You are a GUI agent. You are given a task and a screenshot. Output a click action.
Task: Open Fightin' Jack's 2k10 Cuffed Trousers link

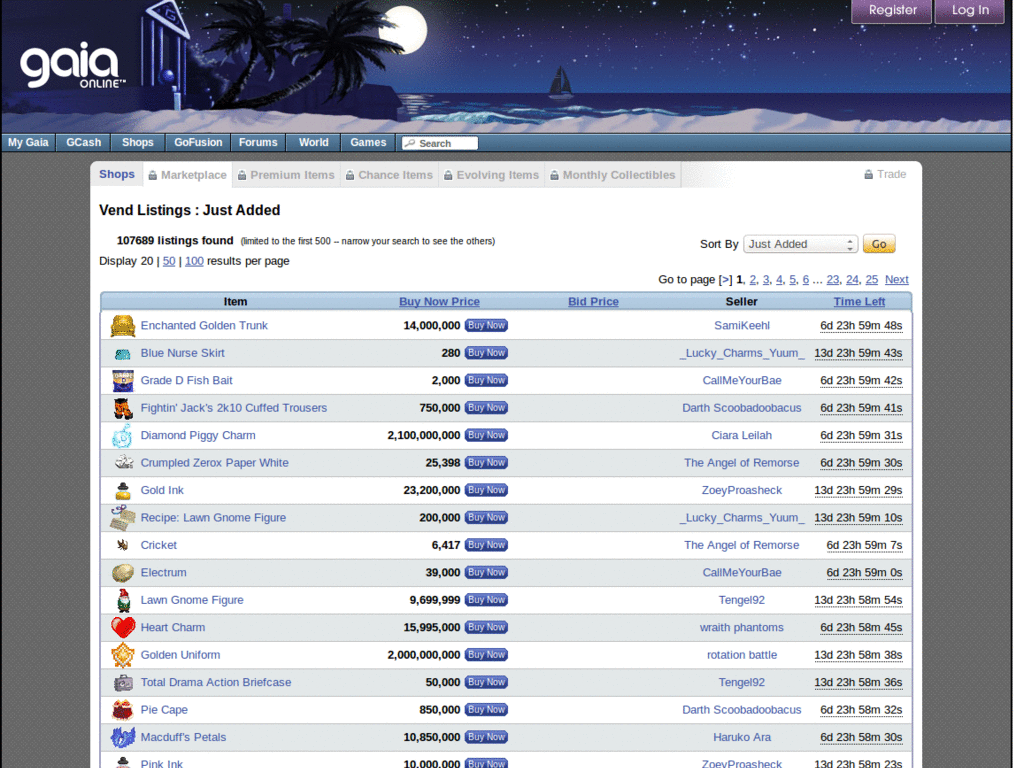[234, 408]
